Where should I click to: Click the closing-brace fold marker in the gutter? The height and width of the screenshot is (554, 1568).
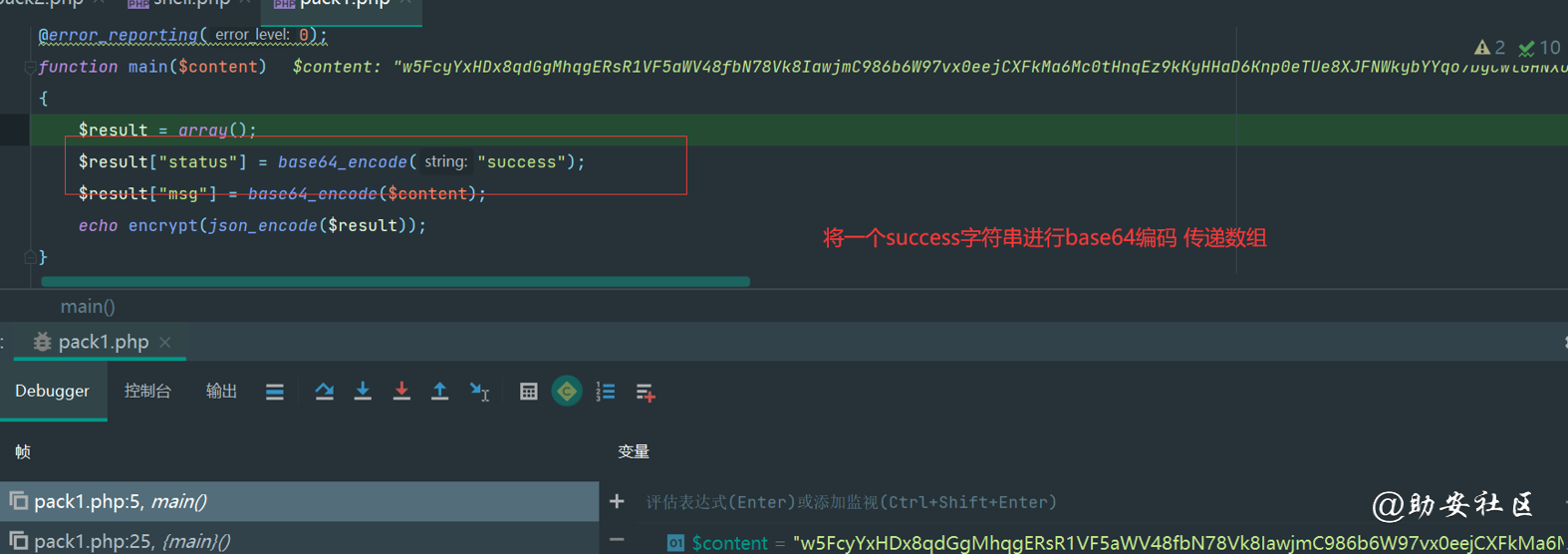point(29,257)
